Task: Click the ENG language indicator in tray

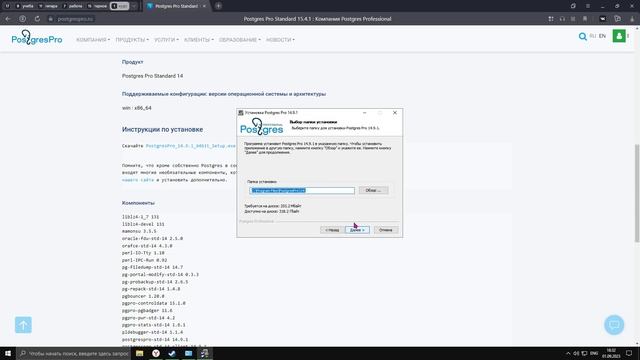Action: pos(594,353)
